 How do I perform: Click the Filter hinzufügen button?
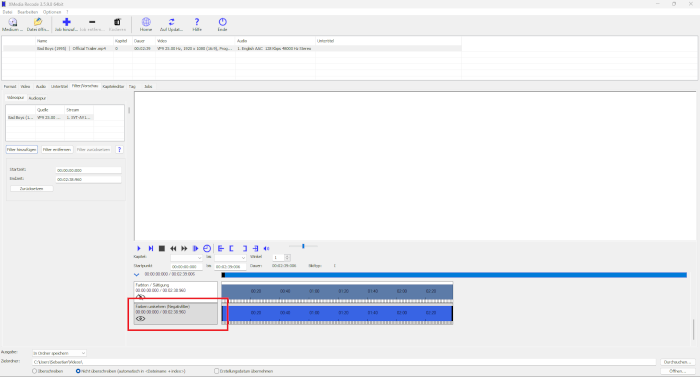click(21, 150)
